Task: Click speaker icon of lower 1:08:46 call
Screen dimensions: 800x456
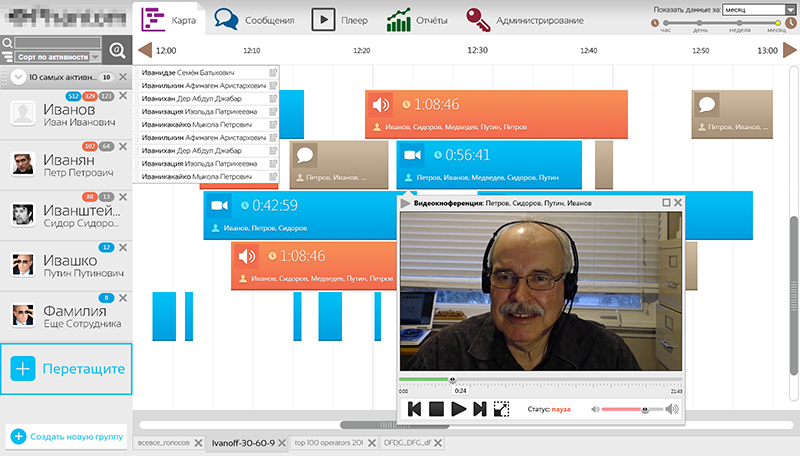Action: pos(247,256)
